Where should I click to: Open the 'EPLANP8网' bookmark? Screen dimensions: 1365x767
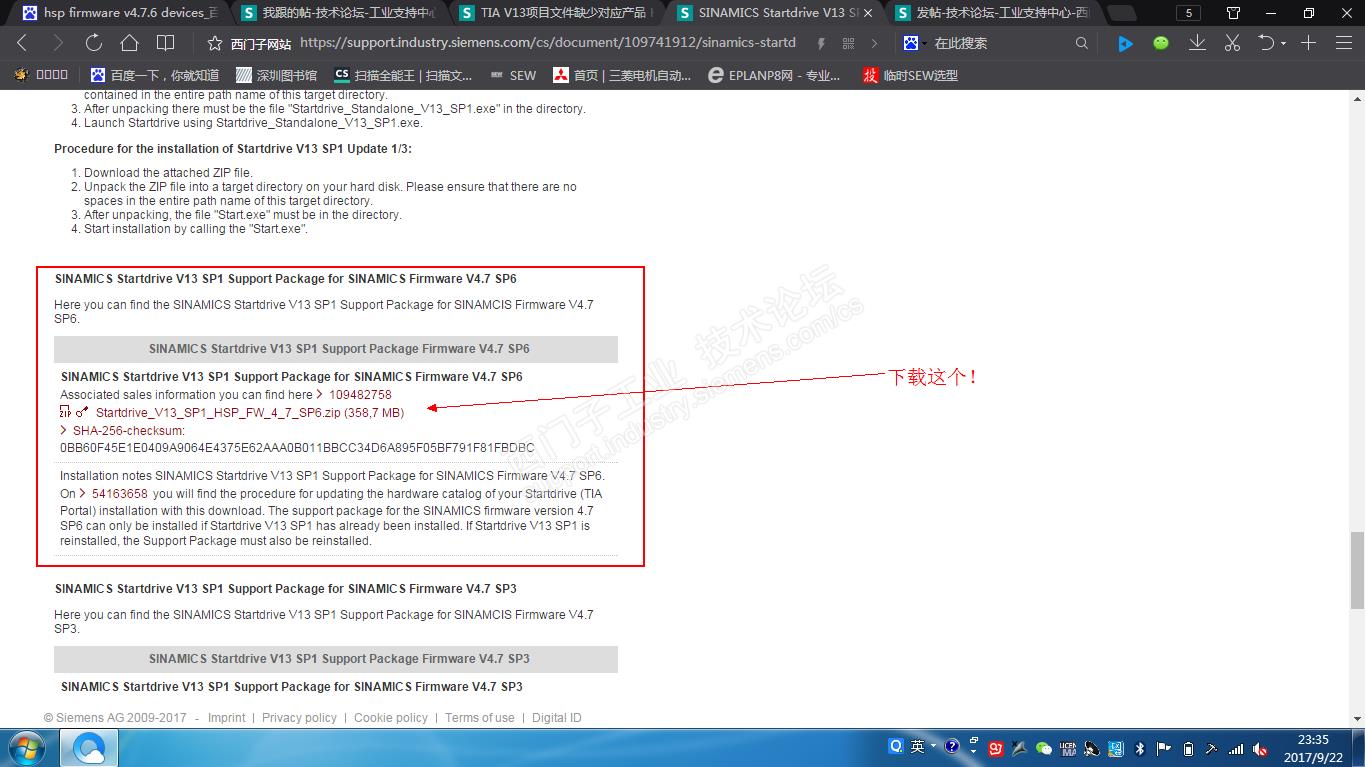tap(774, 75)
